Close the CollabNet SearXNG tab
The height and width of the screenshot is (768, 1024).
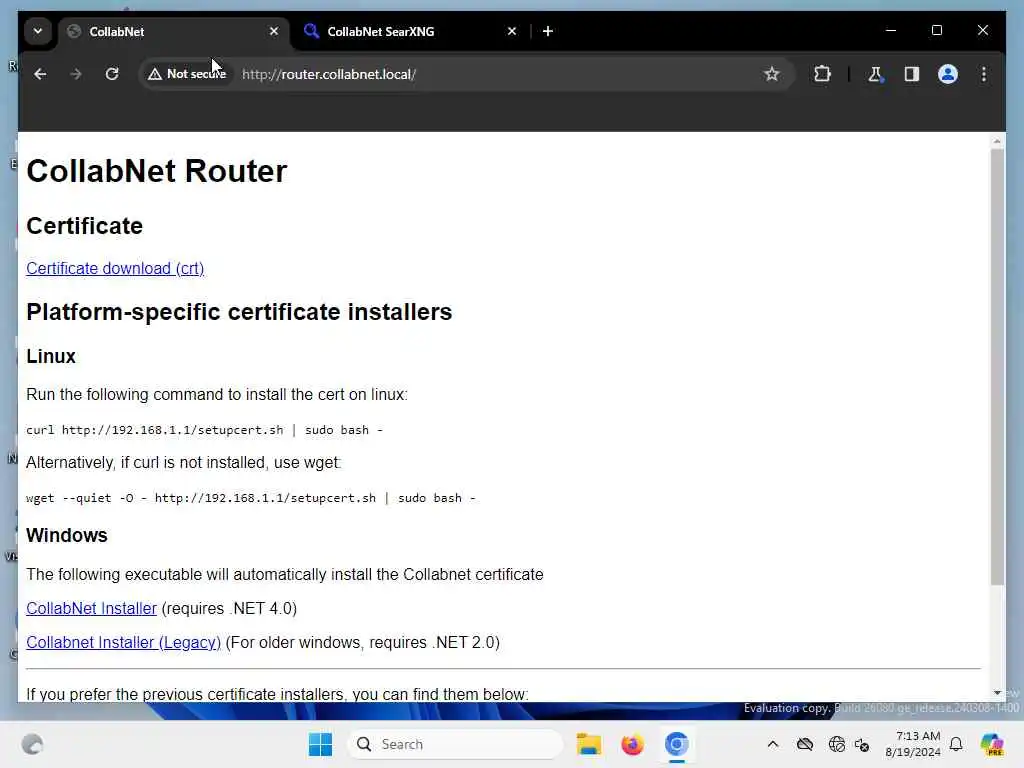click(512, 31)
